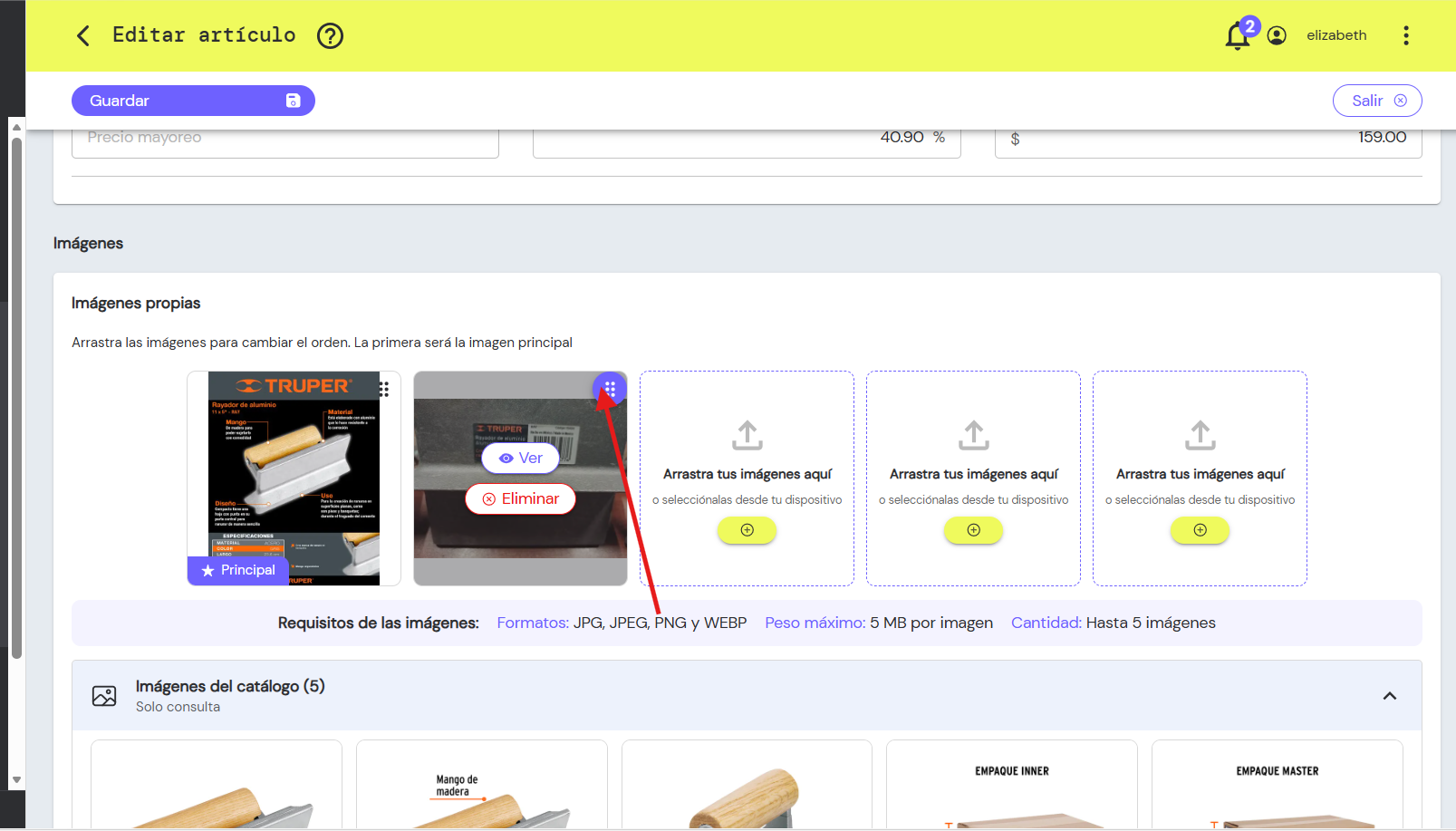Click the add button in second upload slot
1456x831 pixels.
[974, 530]
